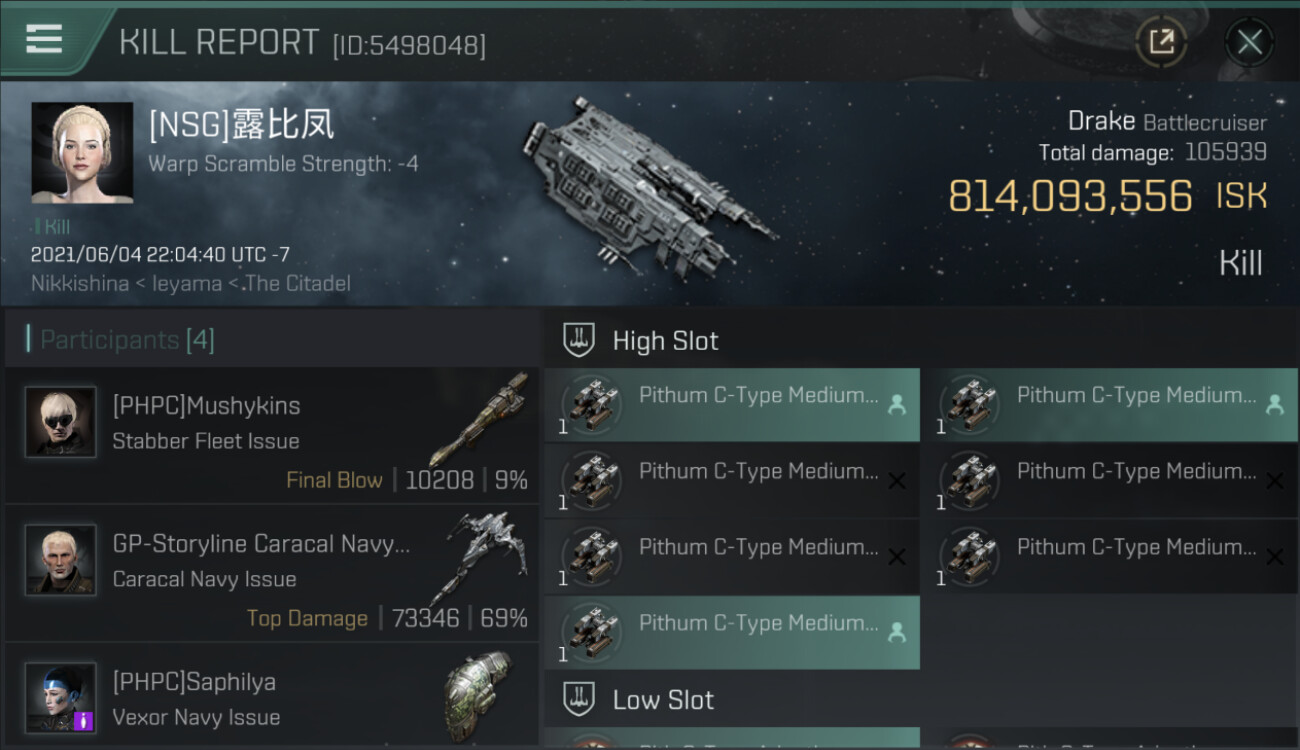
Task: Open GP-Storyline pilot portrait
Action: pos(61,560)
